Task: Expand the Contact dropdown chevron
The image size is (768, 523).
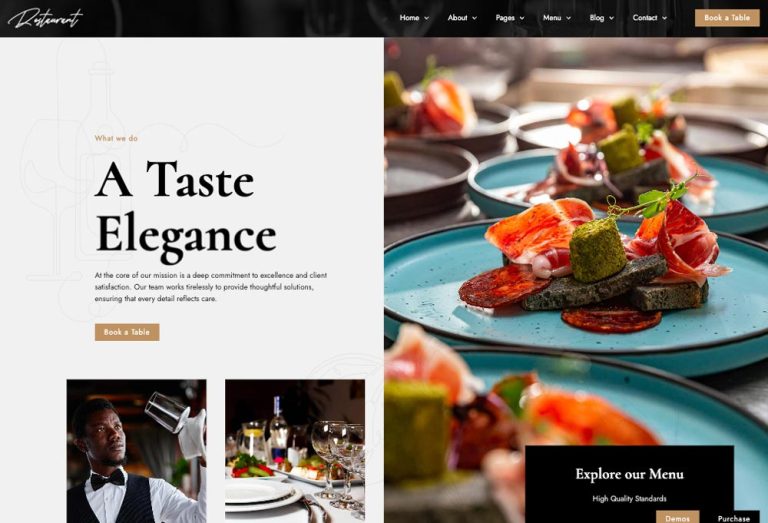Action: [x=665, y=18]
